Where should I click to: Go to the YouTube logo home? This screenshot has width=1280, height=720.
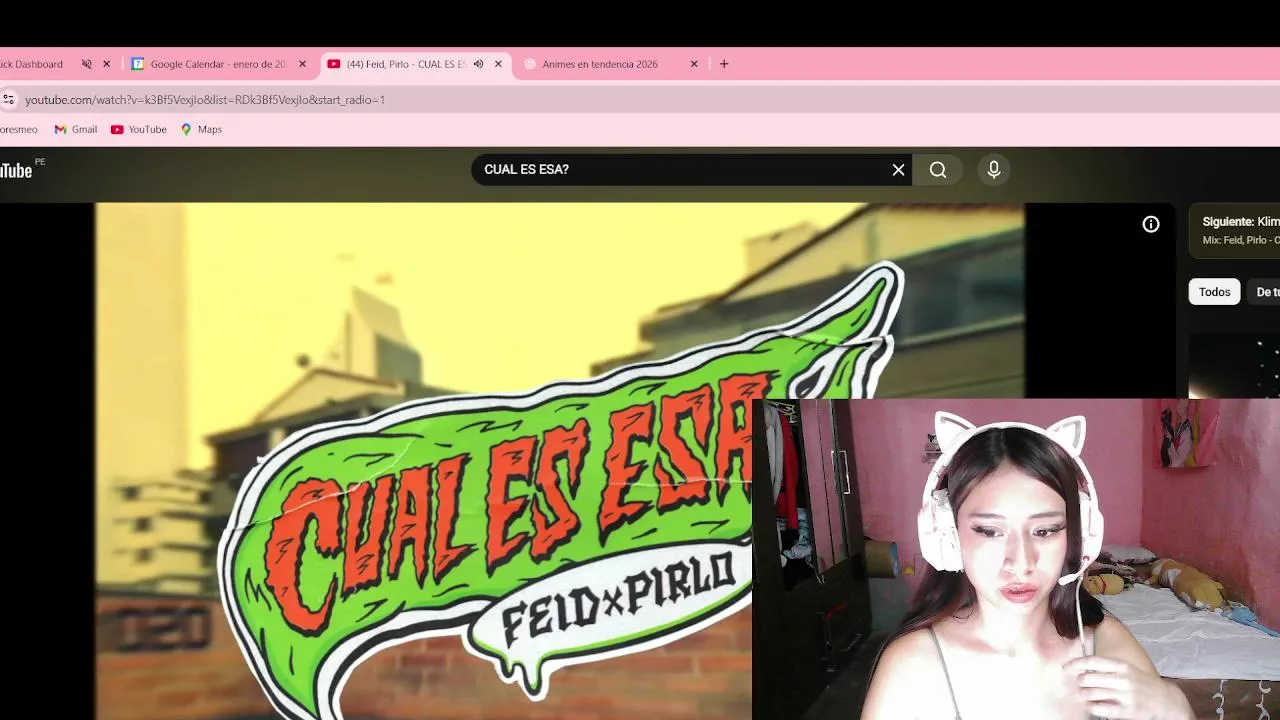(16, 170)
